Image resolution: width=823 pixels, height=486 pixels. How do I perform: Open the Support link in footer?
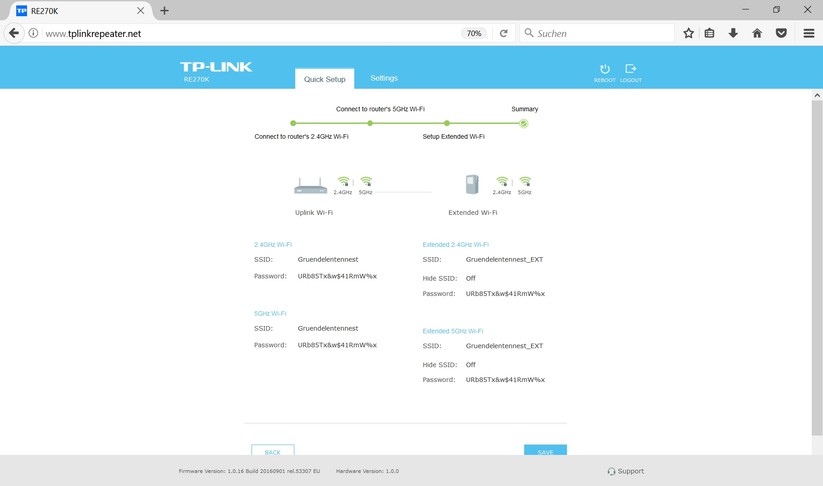tap(626, 471)
